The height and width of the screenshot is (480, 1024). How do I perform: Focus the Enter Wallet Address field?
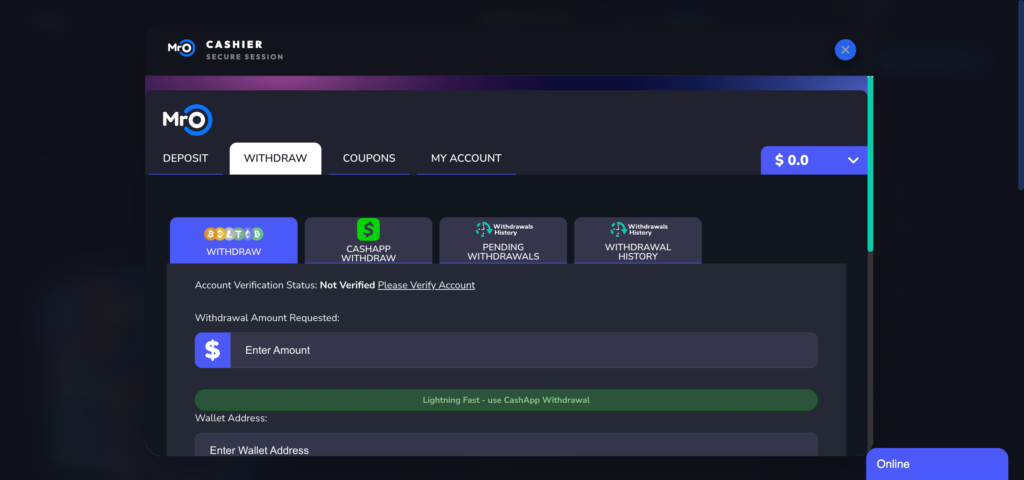point(506,445)
